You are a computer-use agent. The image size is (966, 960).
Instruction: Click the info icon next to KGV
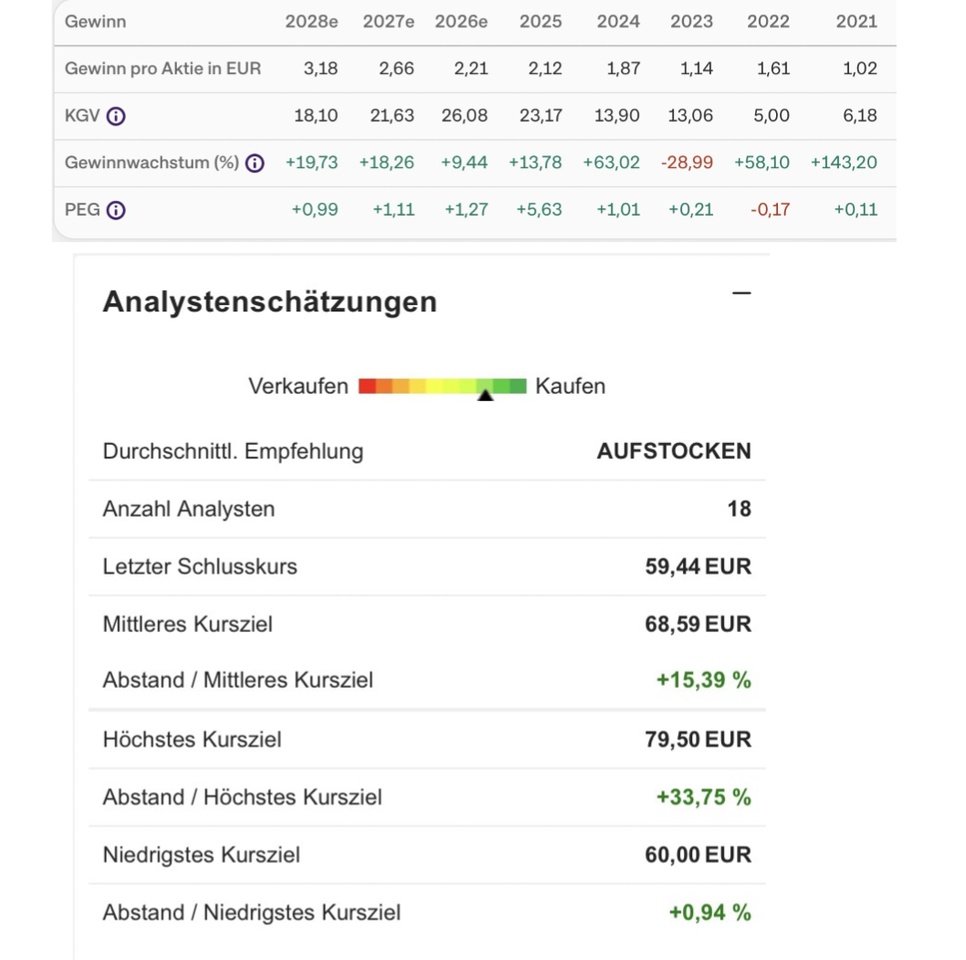coord(116,116)
